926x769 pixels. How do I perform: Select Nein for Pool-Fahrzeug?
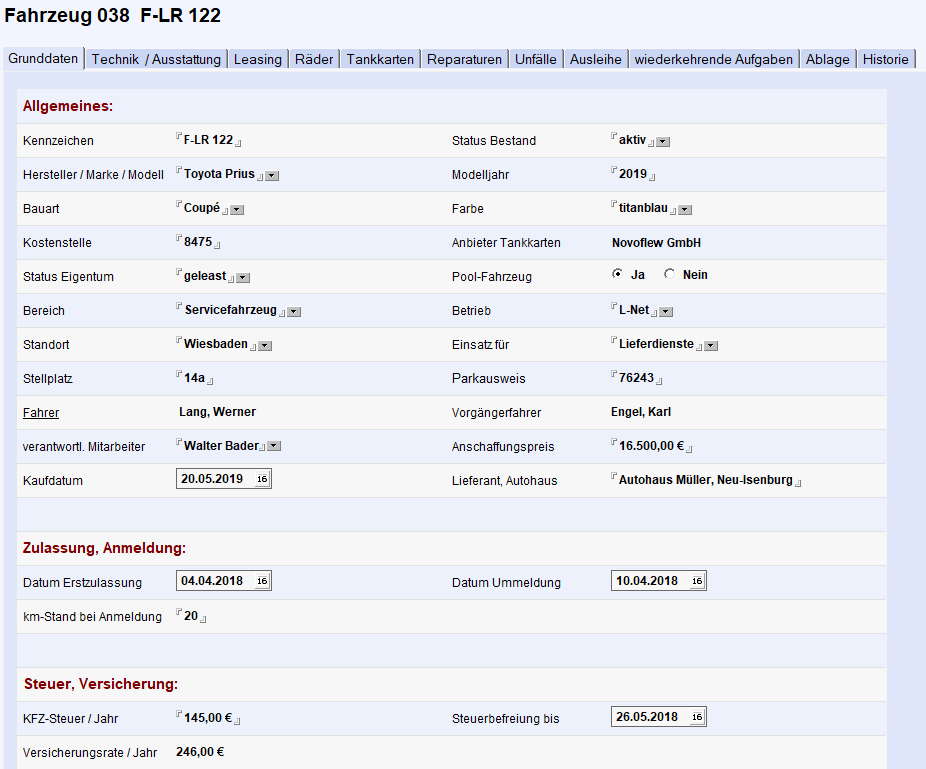pos(669,274)
